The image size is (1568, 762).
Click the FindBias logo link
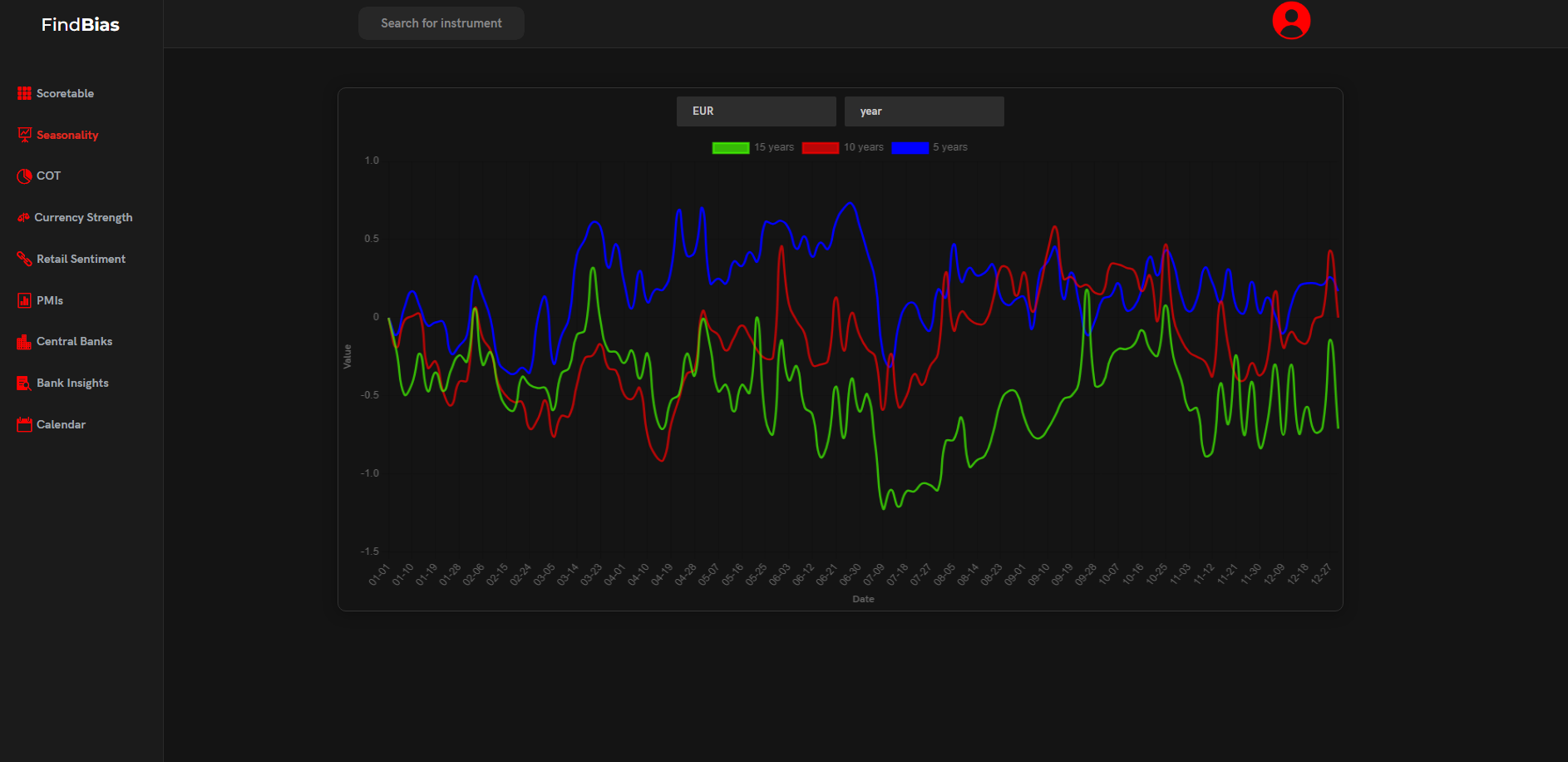[81, 25]
